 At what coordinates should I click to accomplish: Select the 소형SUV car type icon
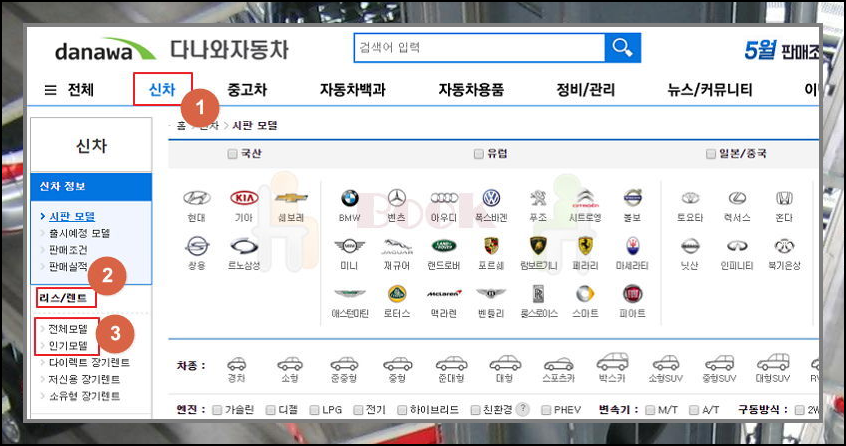pyautogui.click(x=666, y=363)
